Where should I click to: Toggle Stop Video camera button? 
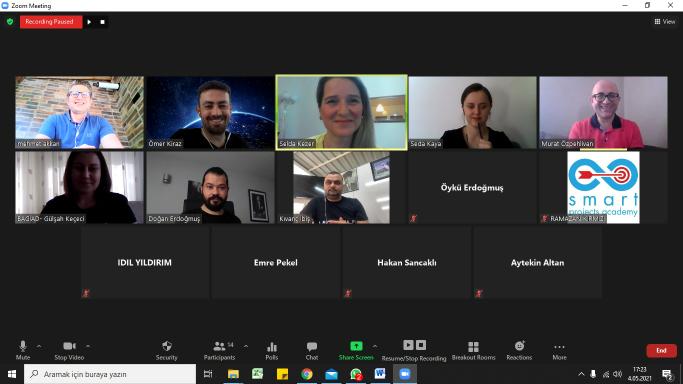[69, 350]
